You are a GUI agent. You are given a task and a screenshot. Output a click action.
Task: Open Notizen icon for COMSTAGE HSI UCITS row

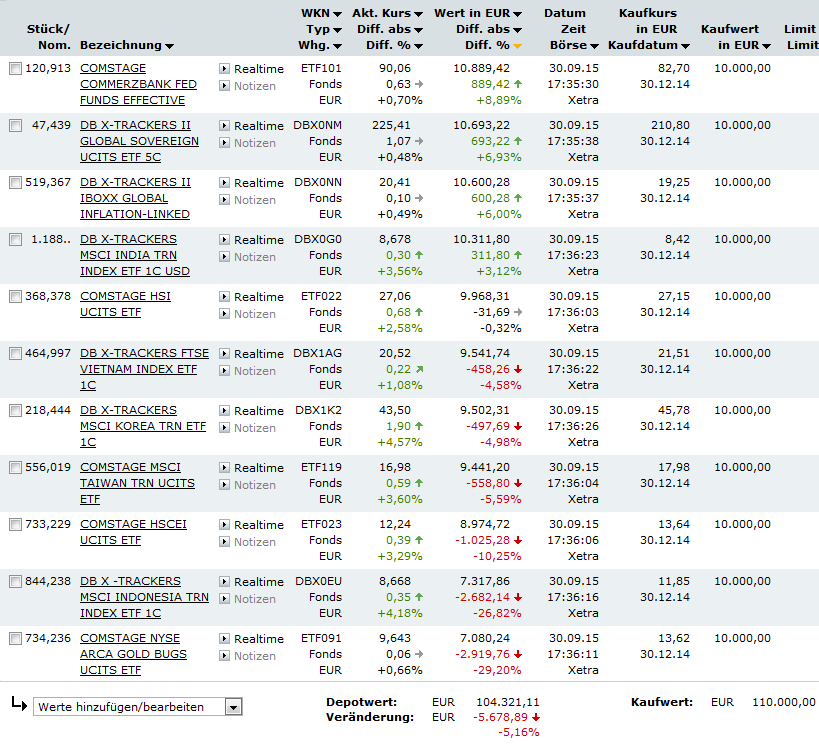(224, 313)
